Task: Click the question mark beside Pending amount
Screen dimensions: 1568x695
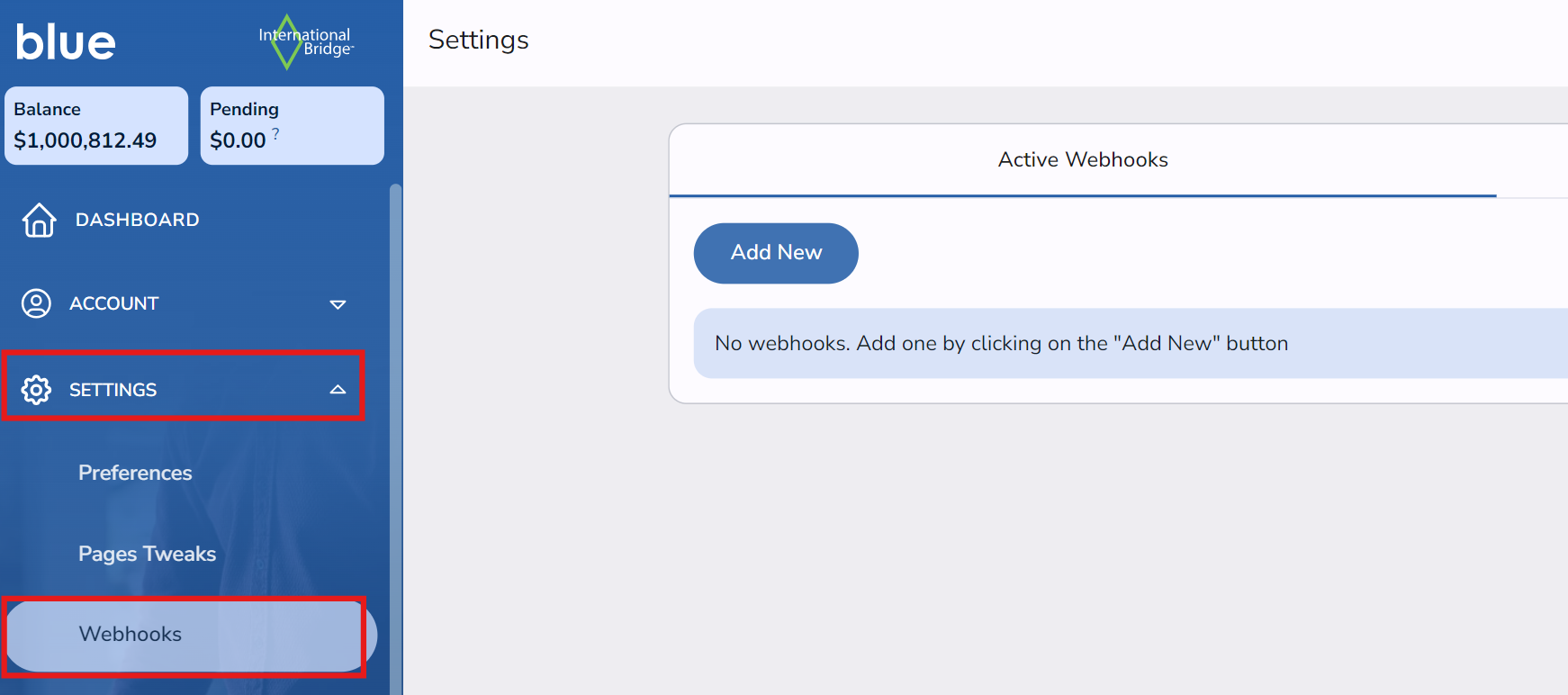Action: click(x=275, y=133)
